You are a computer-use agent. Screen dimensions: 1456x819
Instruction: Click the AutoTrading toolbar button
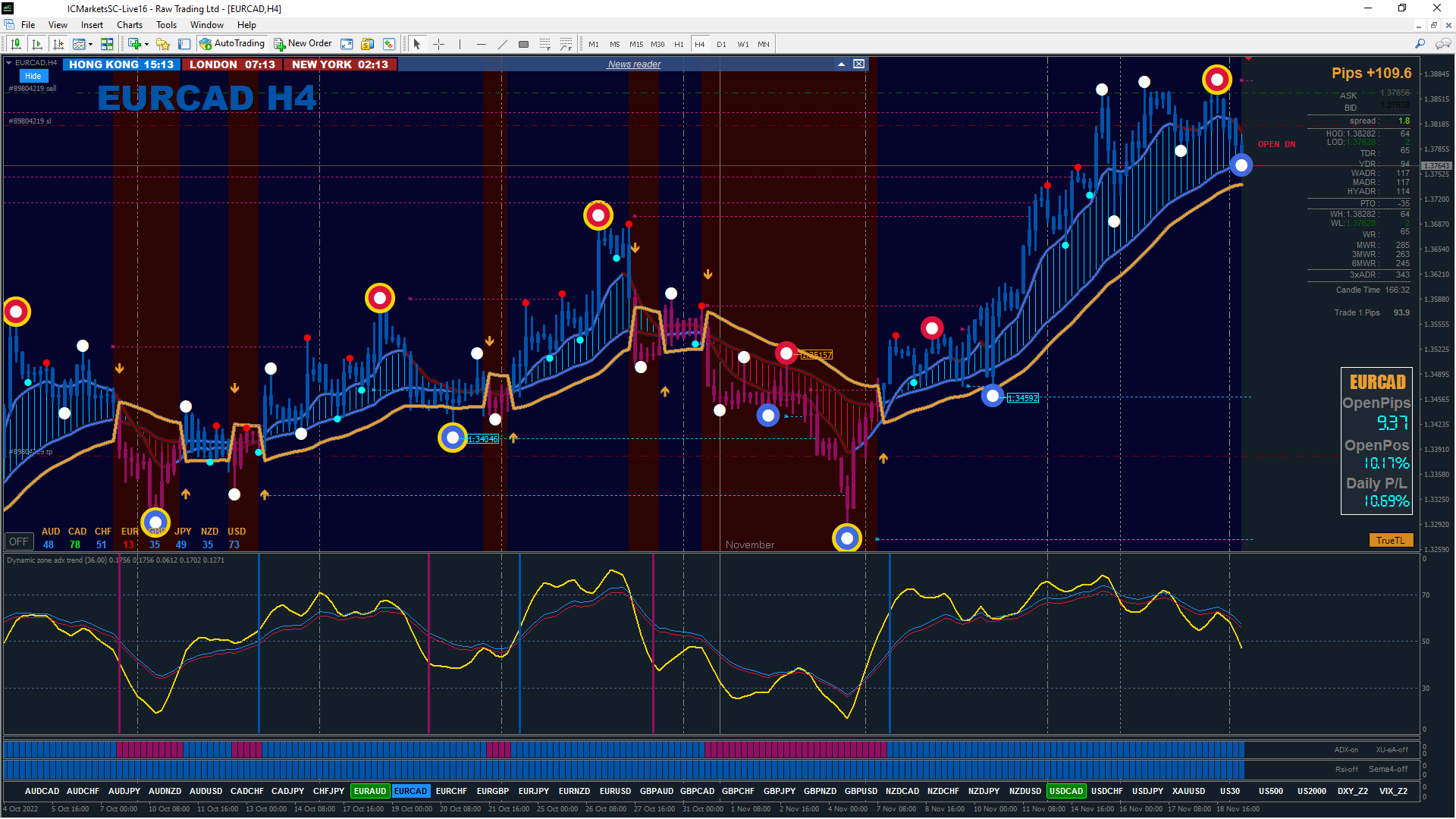232,44
